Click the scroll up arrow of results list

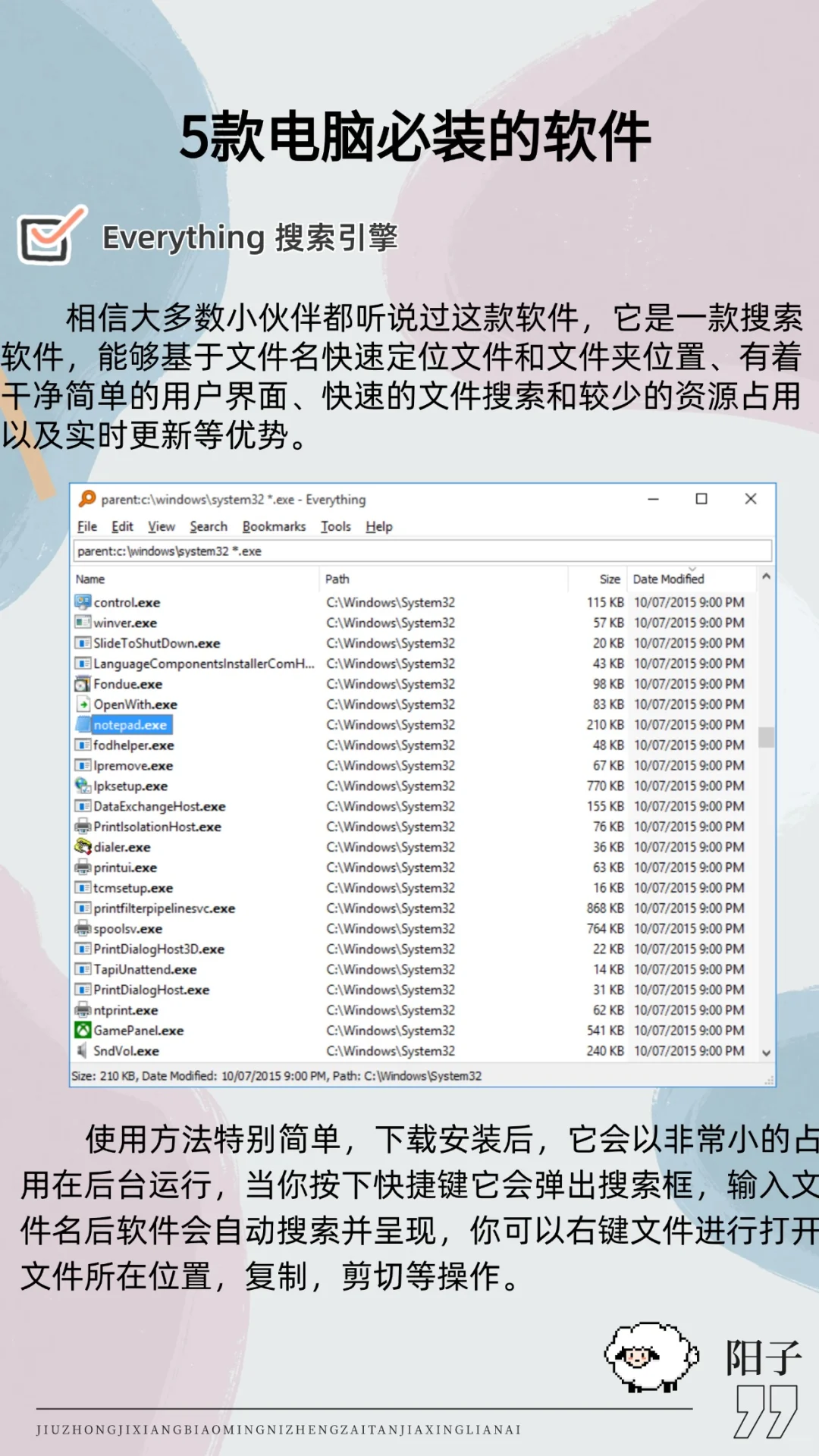click(766, 576)
